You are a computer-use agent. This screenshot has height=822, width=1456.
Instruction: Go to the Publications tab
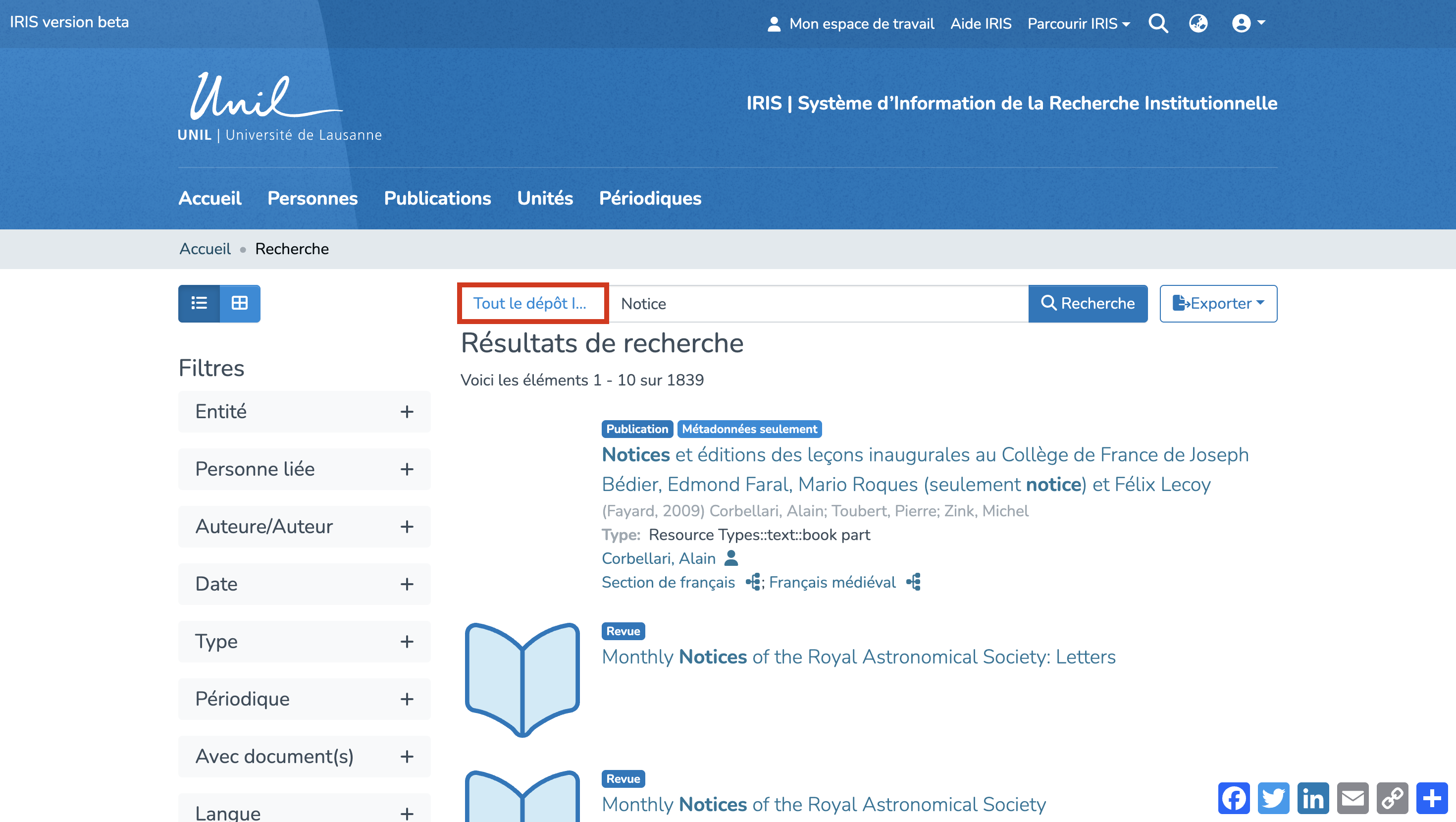coord(437,198)
